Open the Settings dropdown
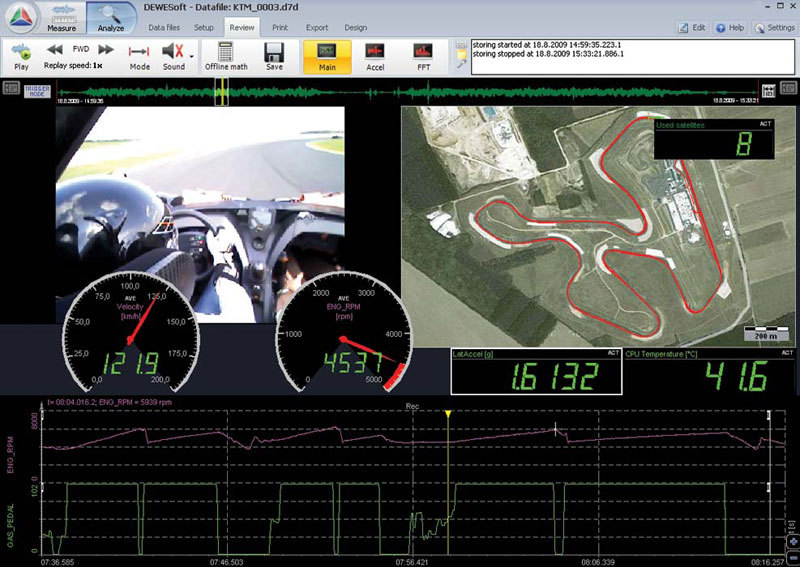 [773, 28]
